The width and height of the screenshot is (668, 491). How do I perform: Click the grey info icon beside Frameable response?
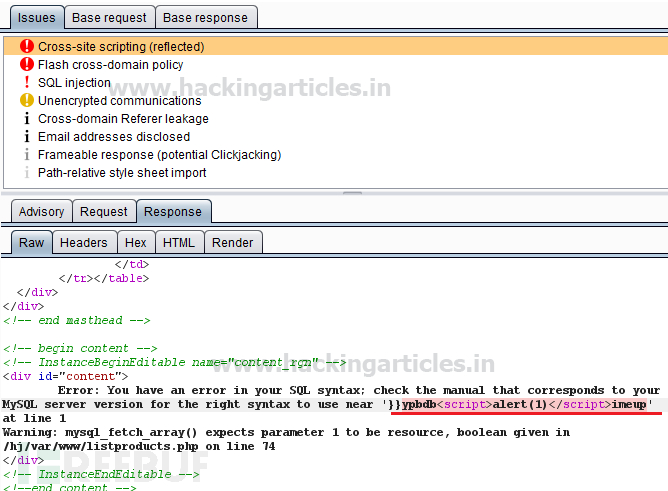[27, 154]
